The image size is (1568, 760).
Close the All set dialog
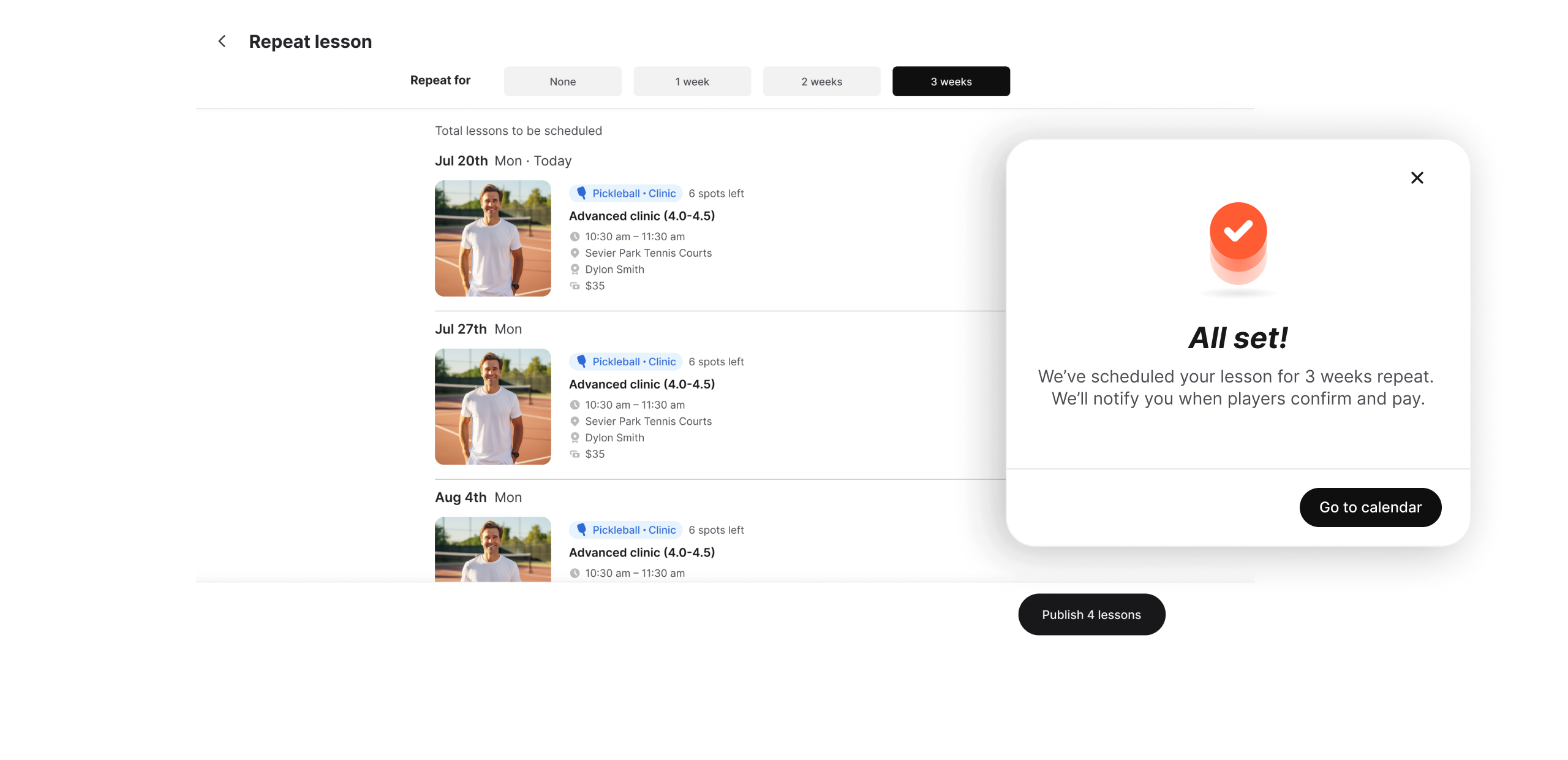point(1417,178)
